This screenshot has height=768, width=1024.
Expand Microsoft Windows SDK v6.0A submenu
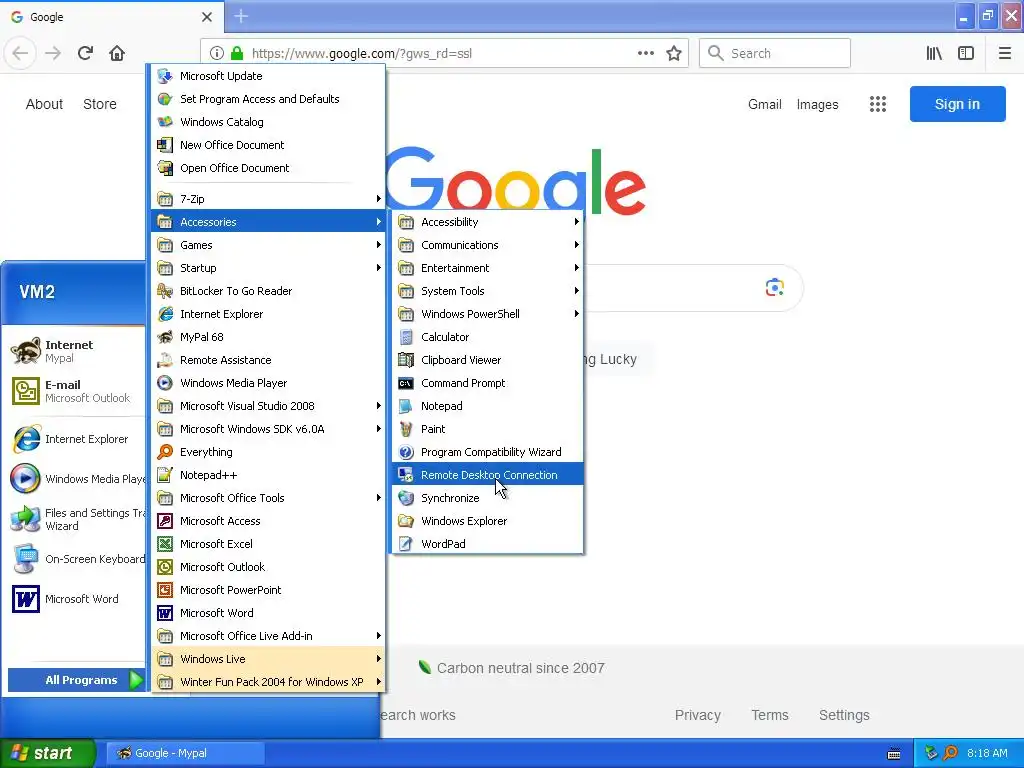268,429
